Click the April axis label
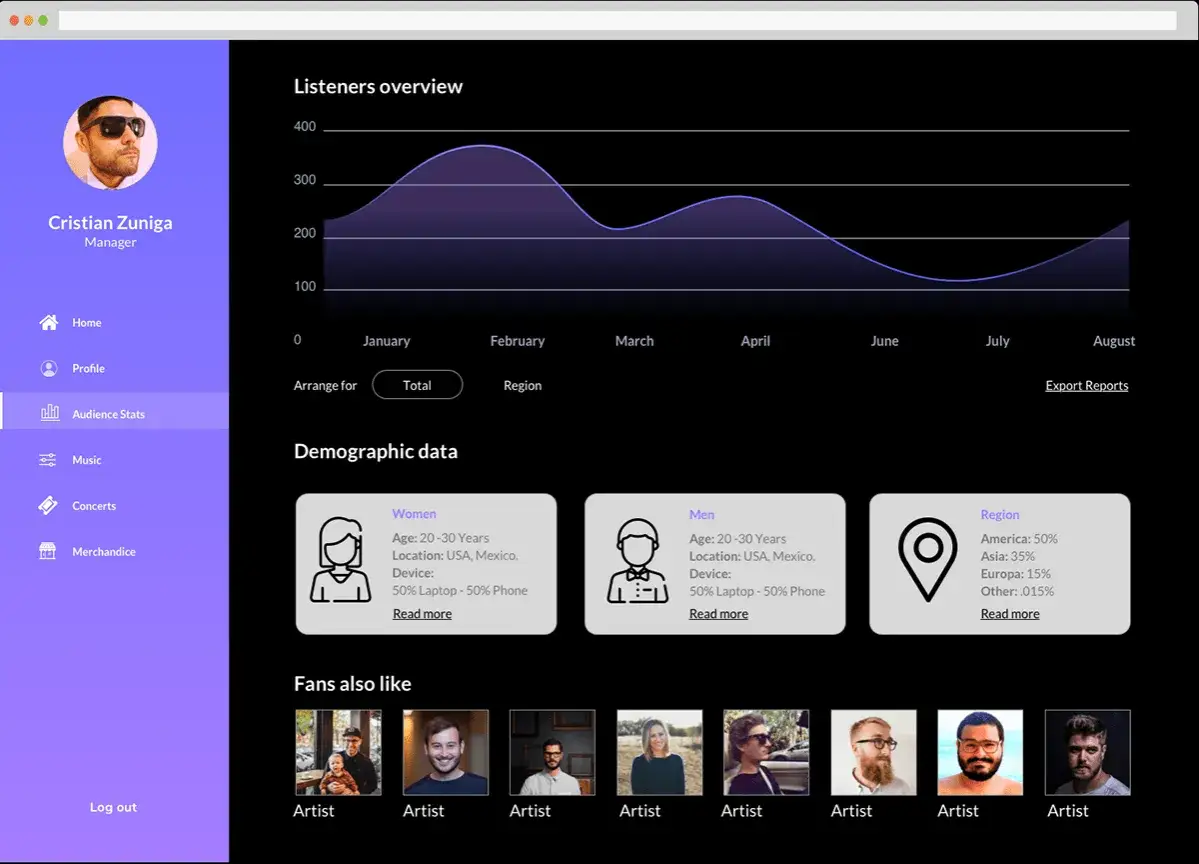Viewport: 1199px width, 864px height. (755, 341)
